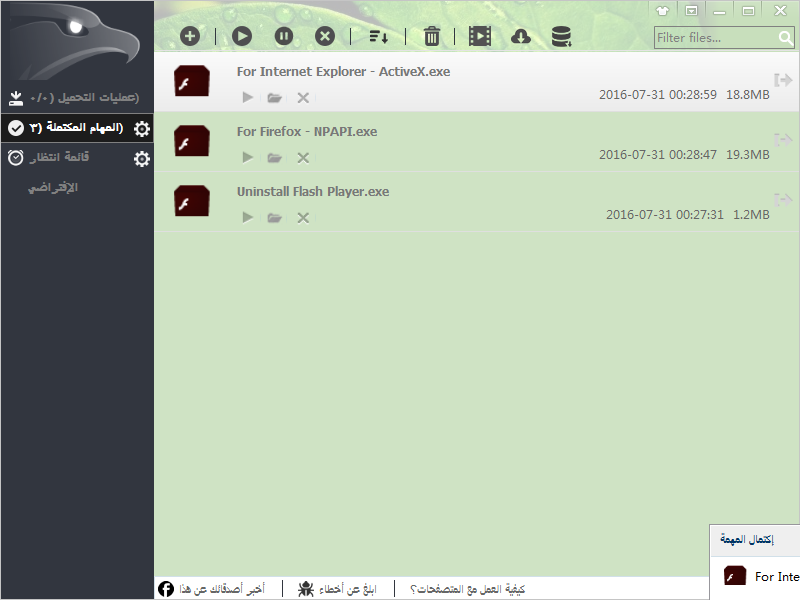Viewport: 800px width, 600px height.
Task: Select the Uninstall Flash Player.exe row
Action: point(477,202)
